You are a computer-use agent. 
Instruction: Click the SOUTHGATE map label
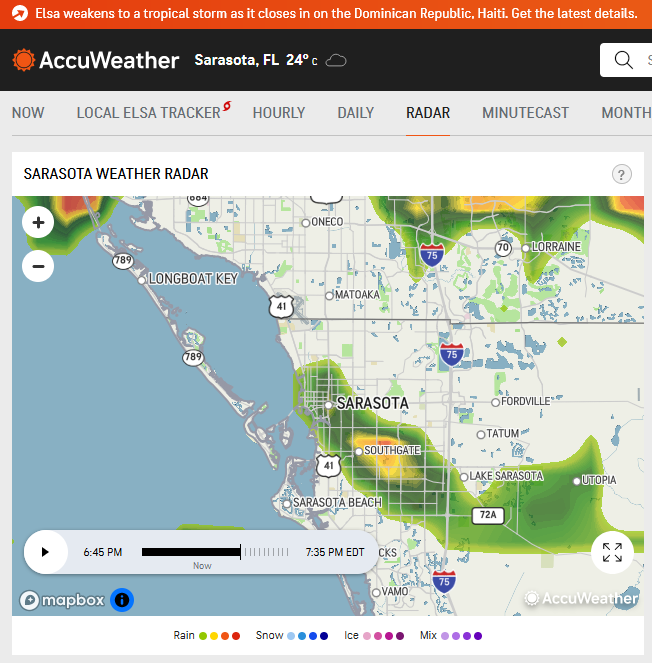(x=392, y=450)
